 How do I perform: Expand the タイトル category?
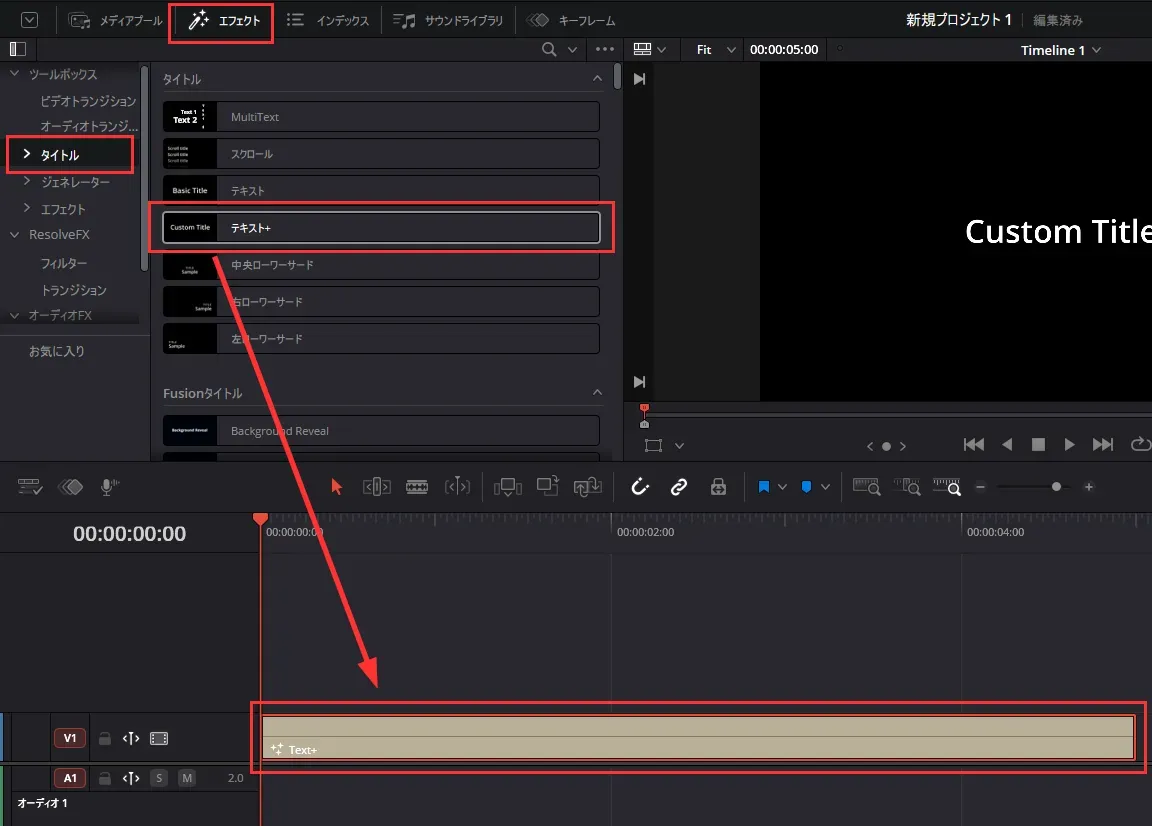(x=26, y=154)
